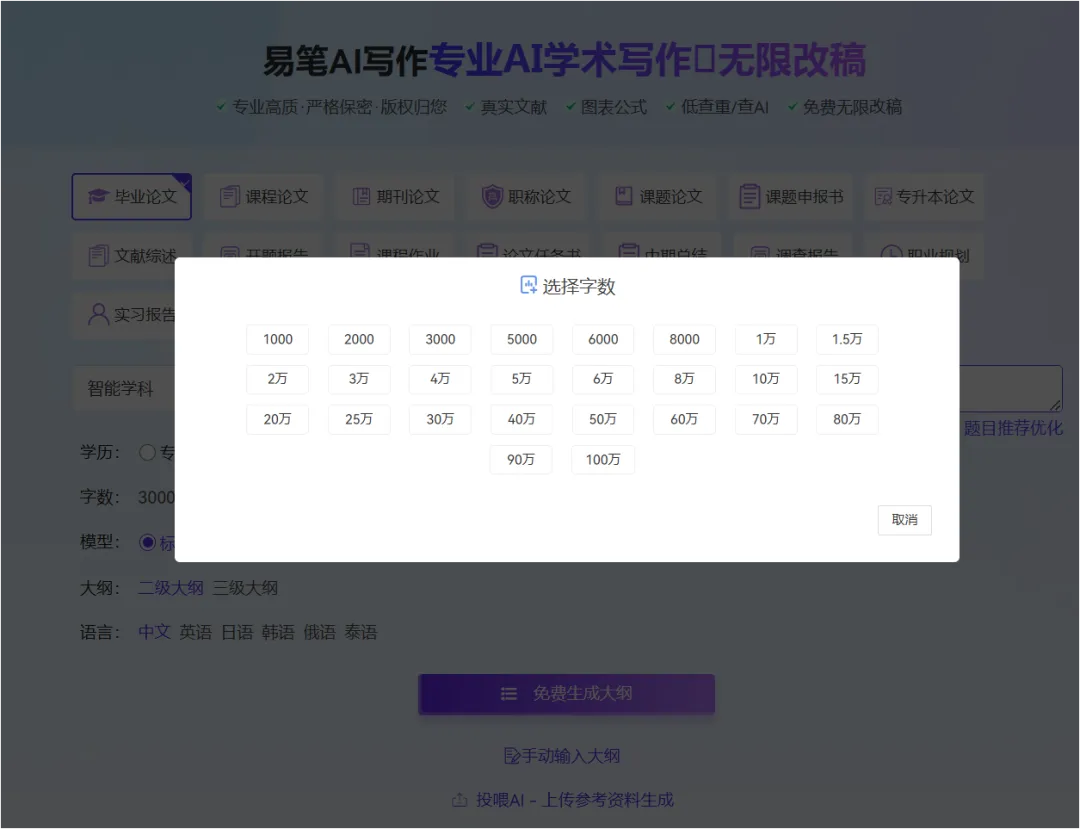Pick the 3万 word count option

[359, 379]
